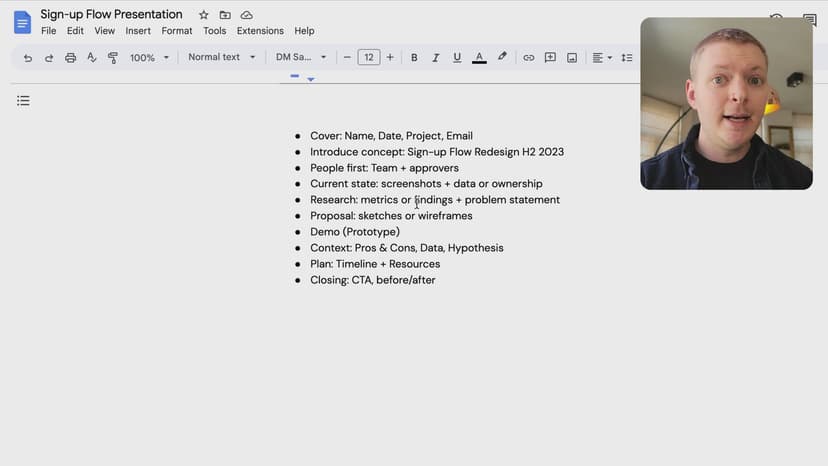The height and width of the screenshot is (466, 828).
Task: Open the DM Sans font dropdown
Action: pyautogui.click(x=300, y=58)
